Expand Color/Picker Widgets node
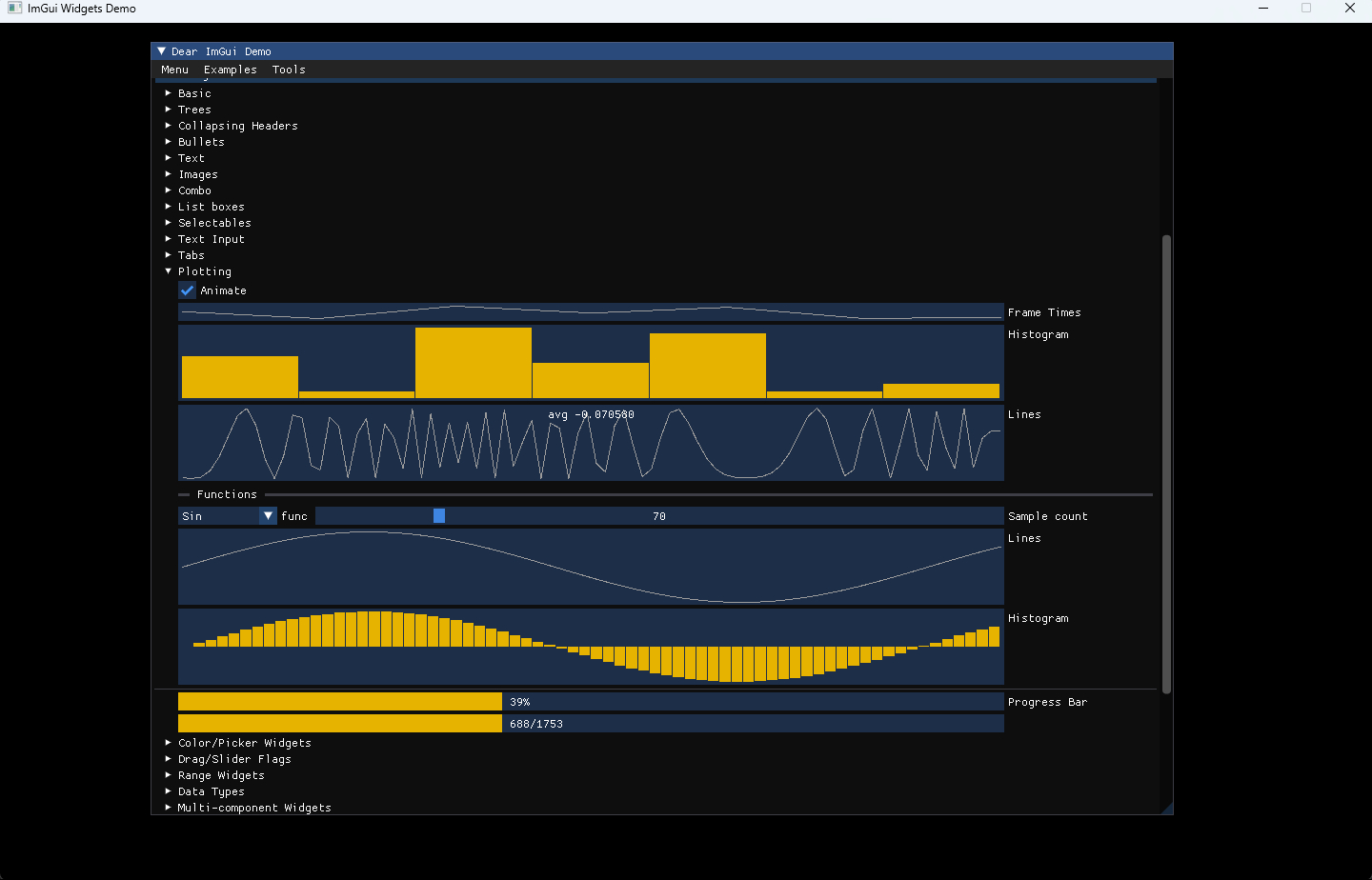Screen dimensions: 1372x880 [169, 743]
